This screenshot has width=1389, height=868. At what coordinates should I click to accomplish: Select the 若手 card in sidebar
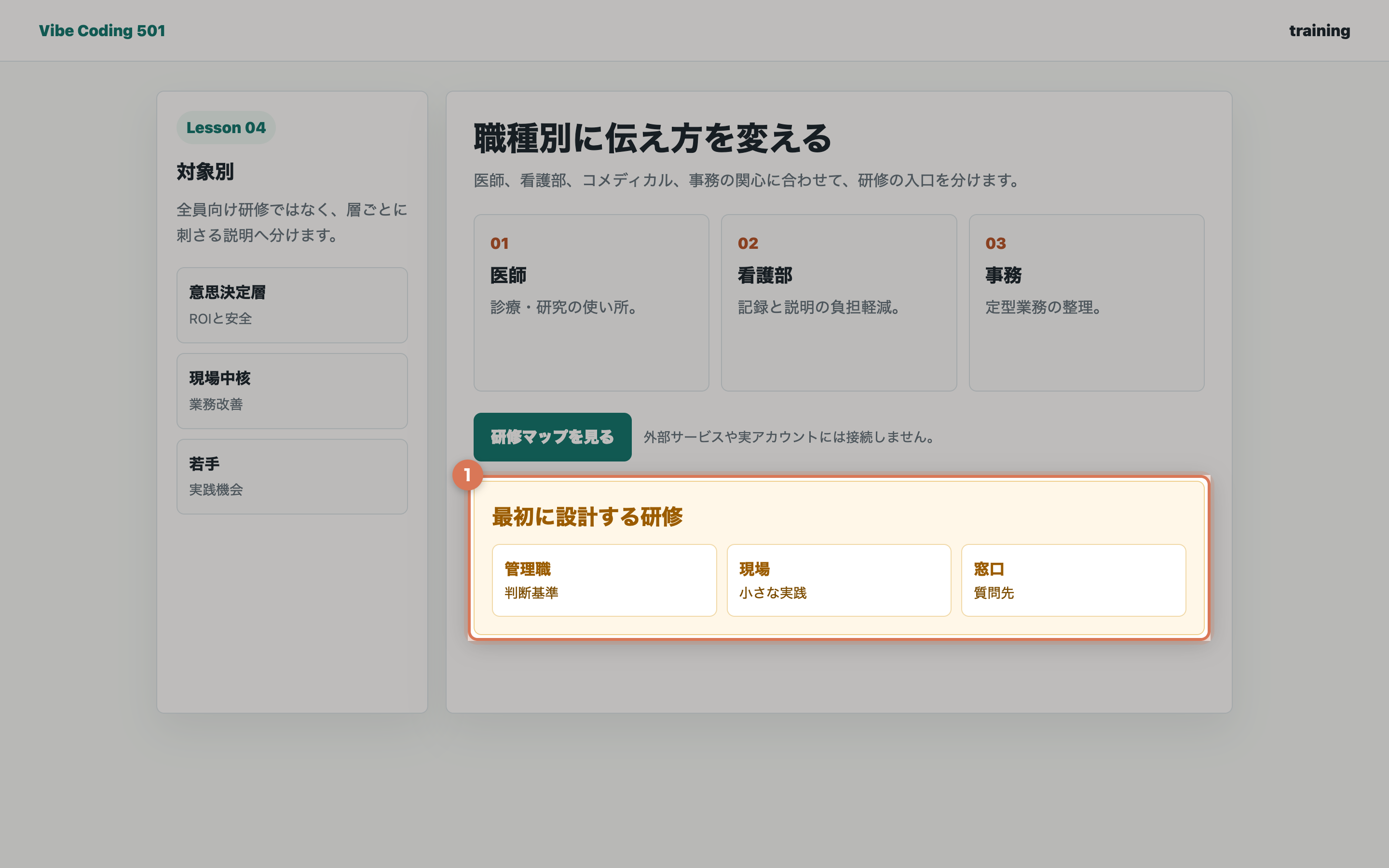pos(292,476)
